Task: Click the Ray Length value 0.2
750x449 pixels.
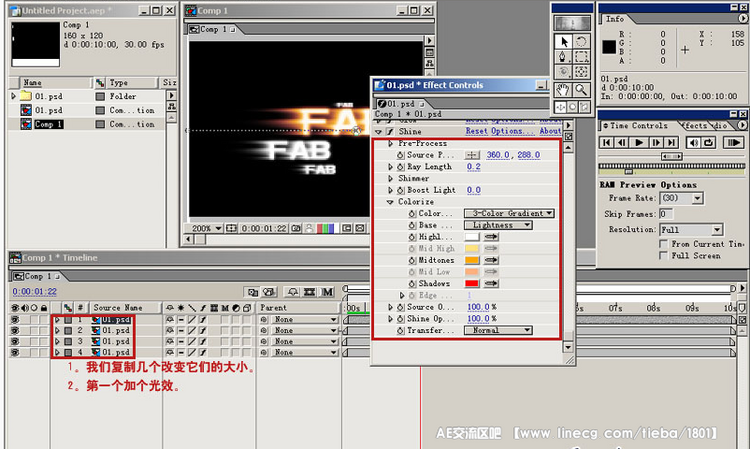Action: point(474,167)
